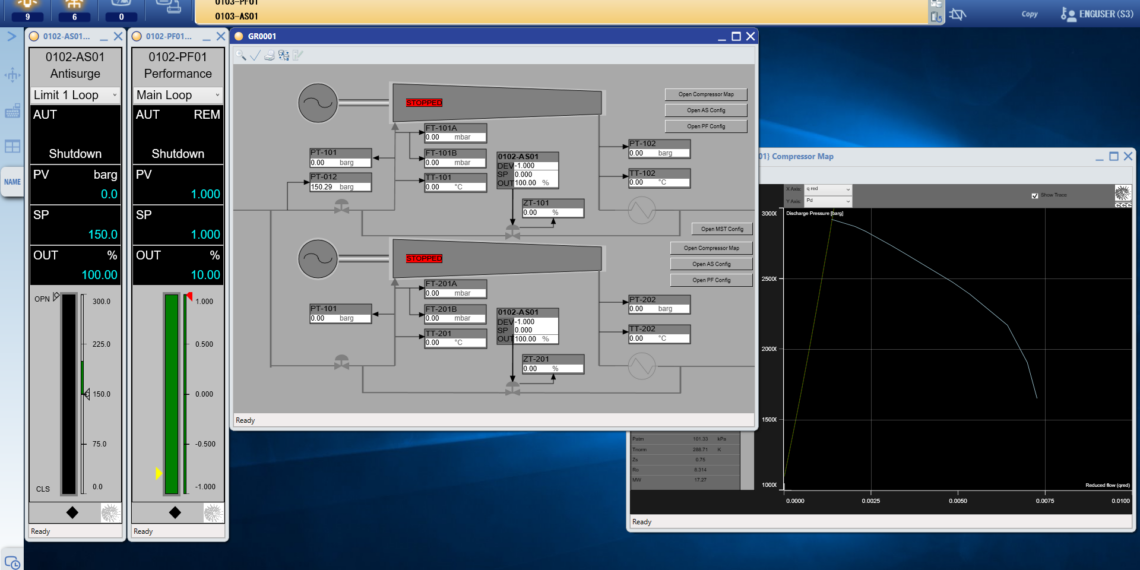Expand the left sidebar with the chevron arrow
The height and width of the screenshot is (570, 1140).
(x=12, y=36)
